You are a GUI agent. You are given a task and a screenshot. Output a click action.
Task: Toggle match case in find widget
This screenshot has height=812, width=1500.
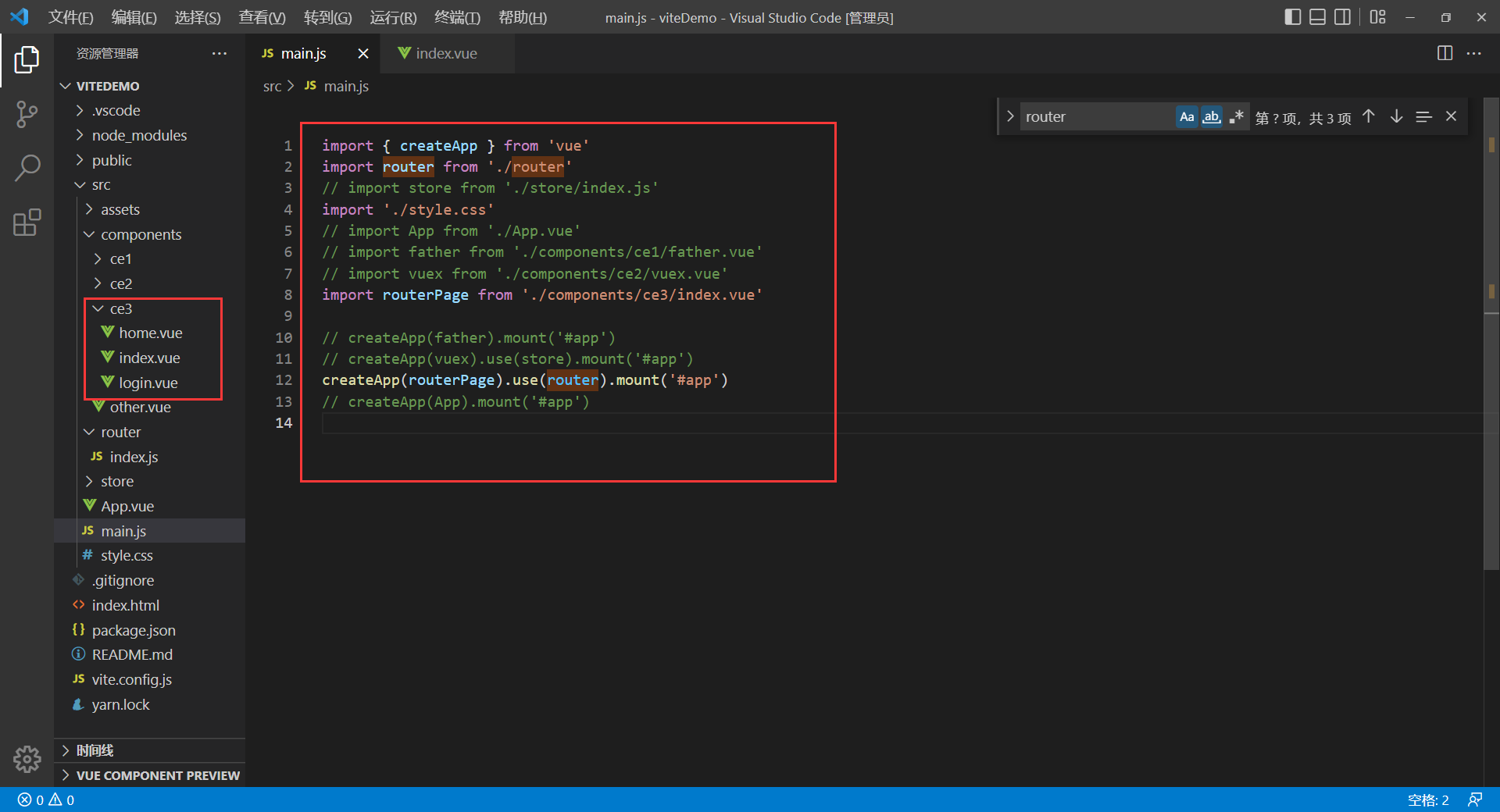click(x=1187, y=116)
